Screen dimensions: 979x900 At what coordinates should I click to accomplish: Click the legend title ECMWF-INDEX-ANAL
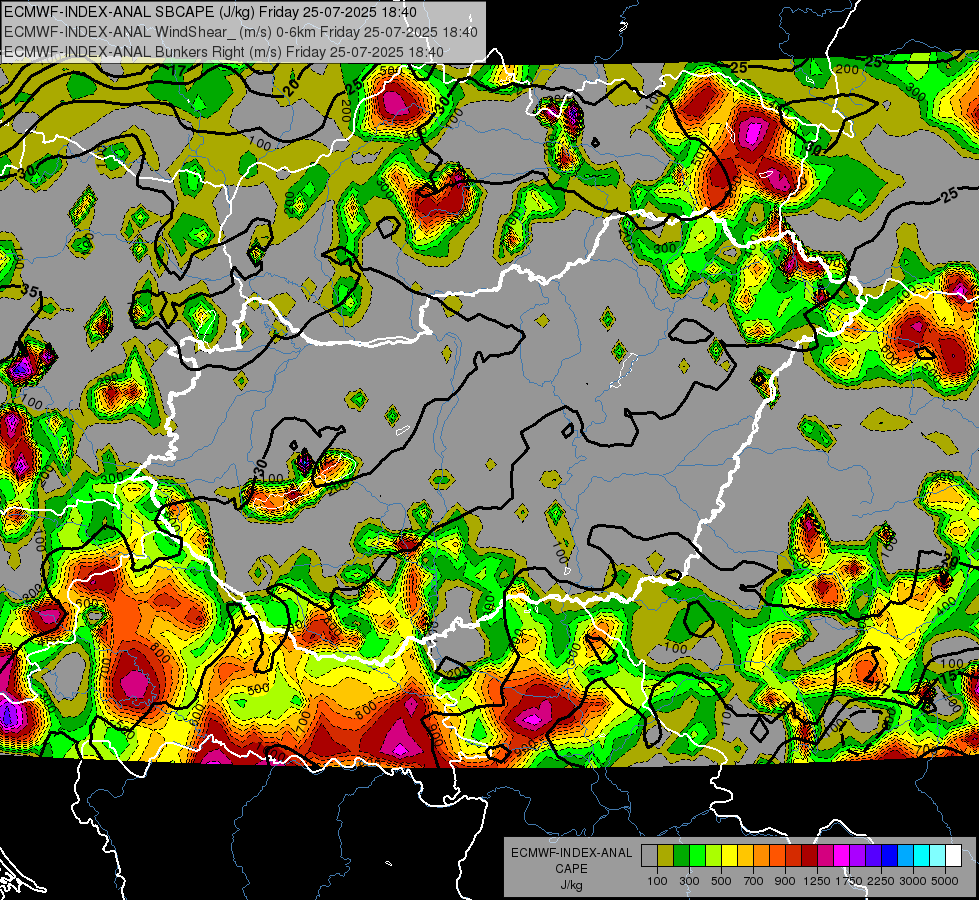(571, 853)
